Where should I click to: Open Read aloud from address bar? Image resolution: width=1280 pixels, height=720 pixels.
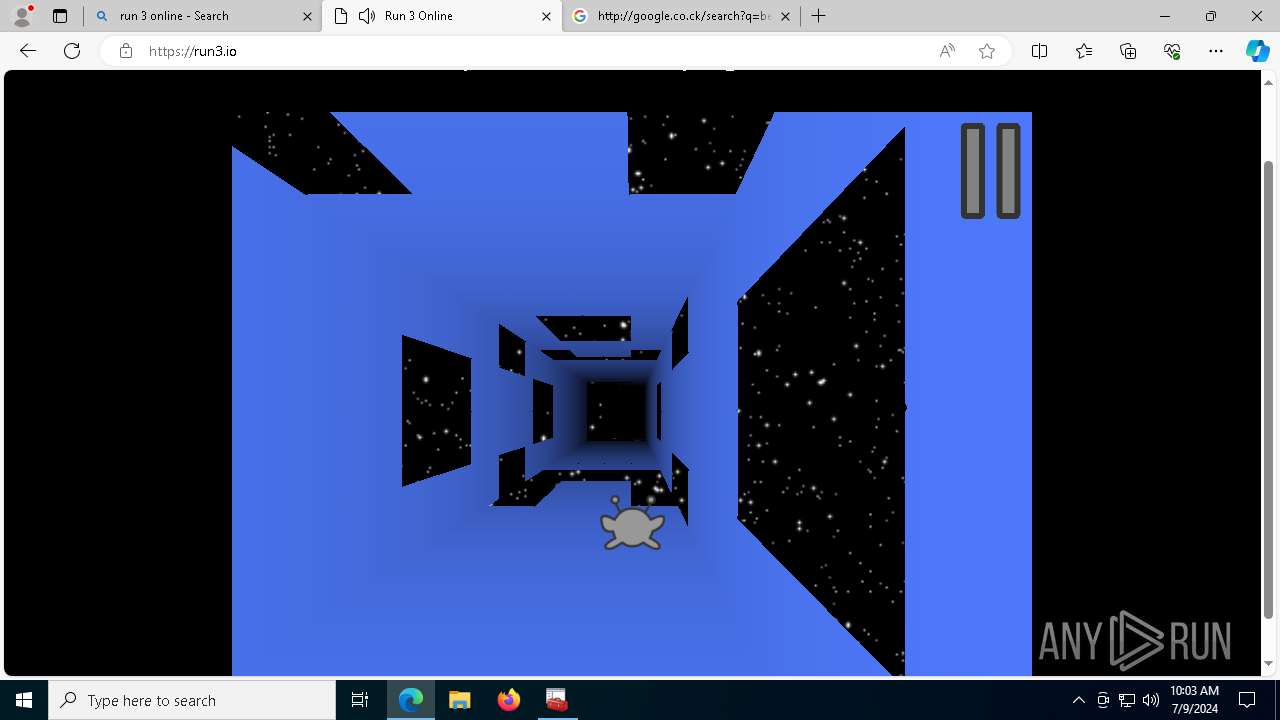point(947,51)
